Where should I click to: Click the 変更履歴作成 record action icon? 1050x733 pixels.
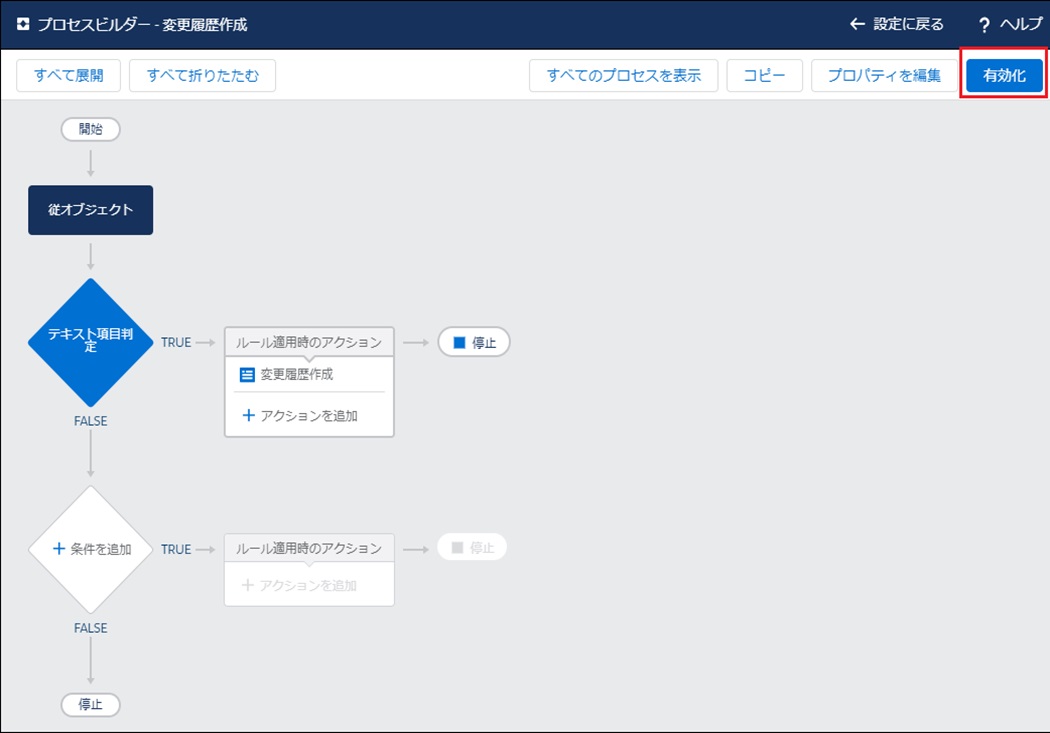(x=248, y=375)
